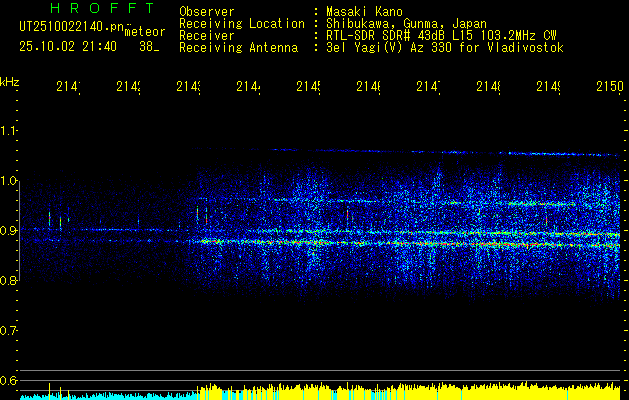
Task: Click the cyan signal-level bars at bottom
Action: coord(108,396)
